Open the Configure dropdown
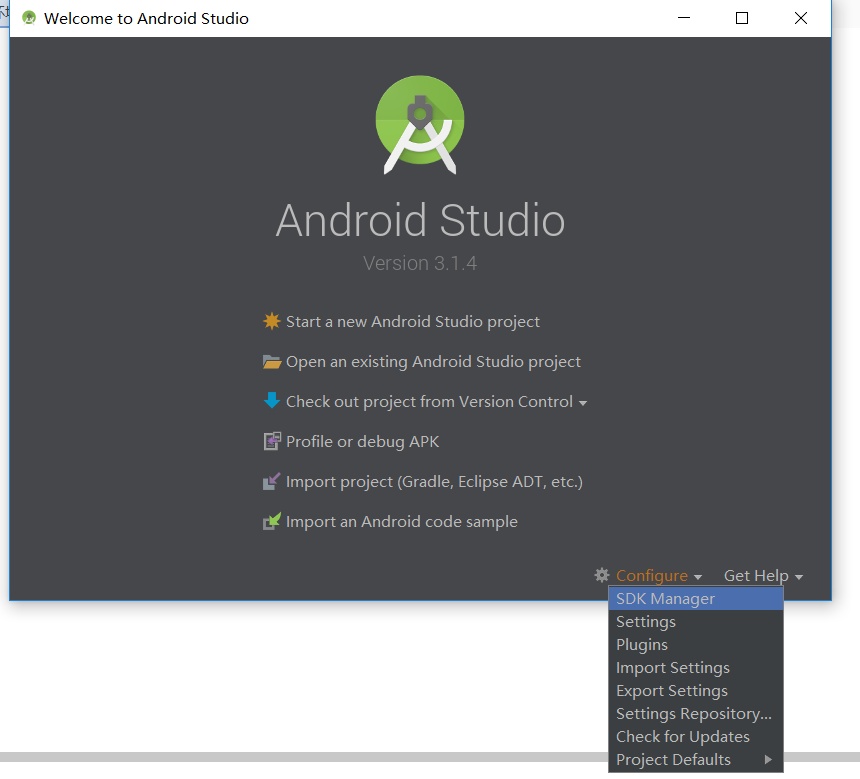 pyautogui.click(x=659, y=575)
